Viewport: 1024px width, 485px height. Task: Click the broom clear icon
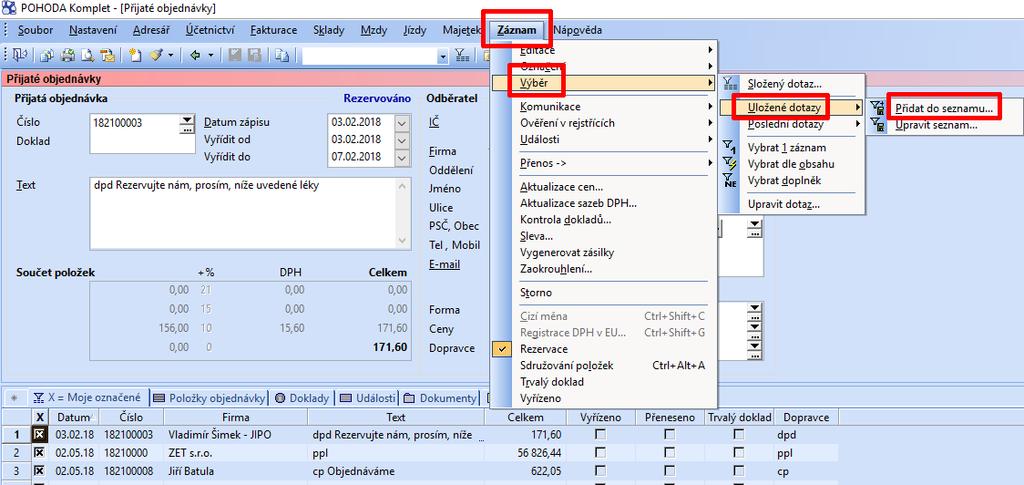click(x=155, y=55)
